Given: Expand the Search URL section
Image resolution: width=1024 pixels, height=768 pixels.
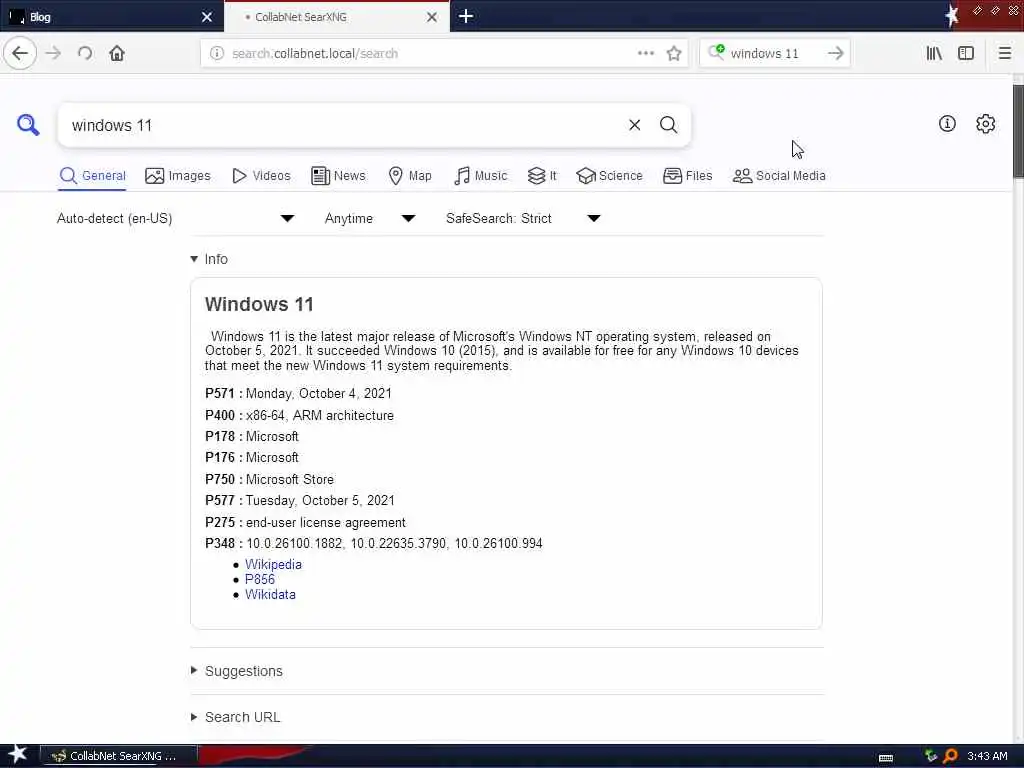Looking at the screenshot, I should click(235, 717).
